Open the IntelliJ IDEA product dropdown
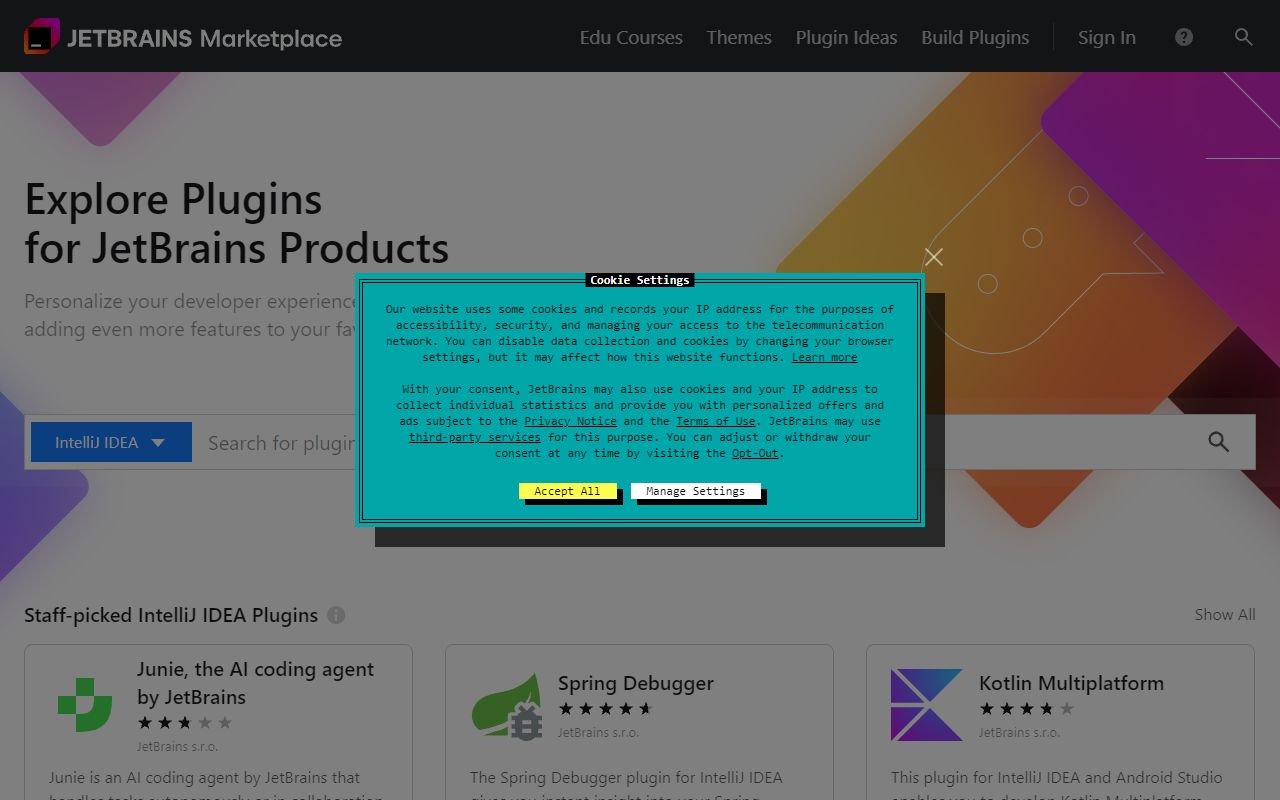The width and height of the screenshot is (1280, 800). [111, 441]
